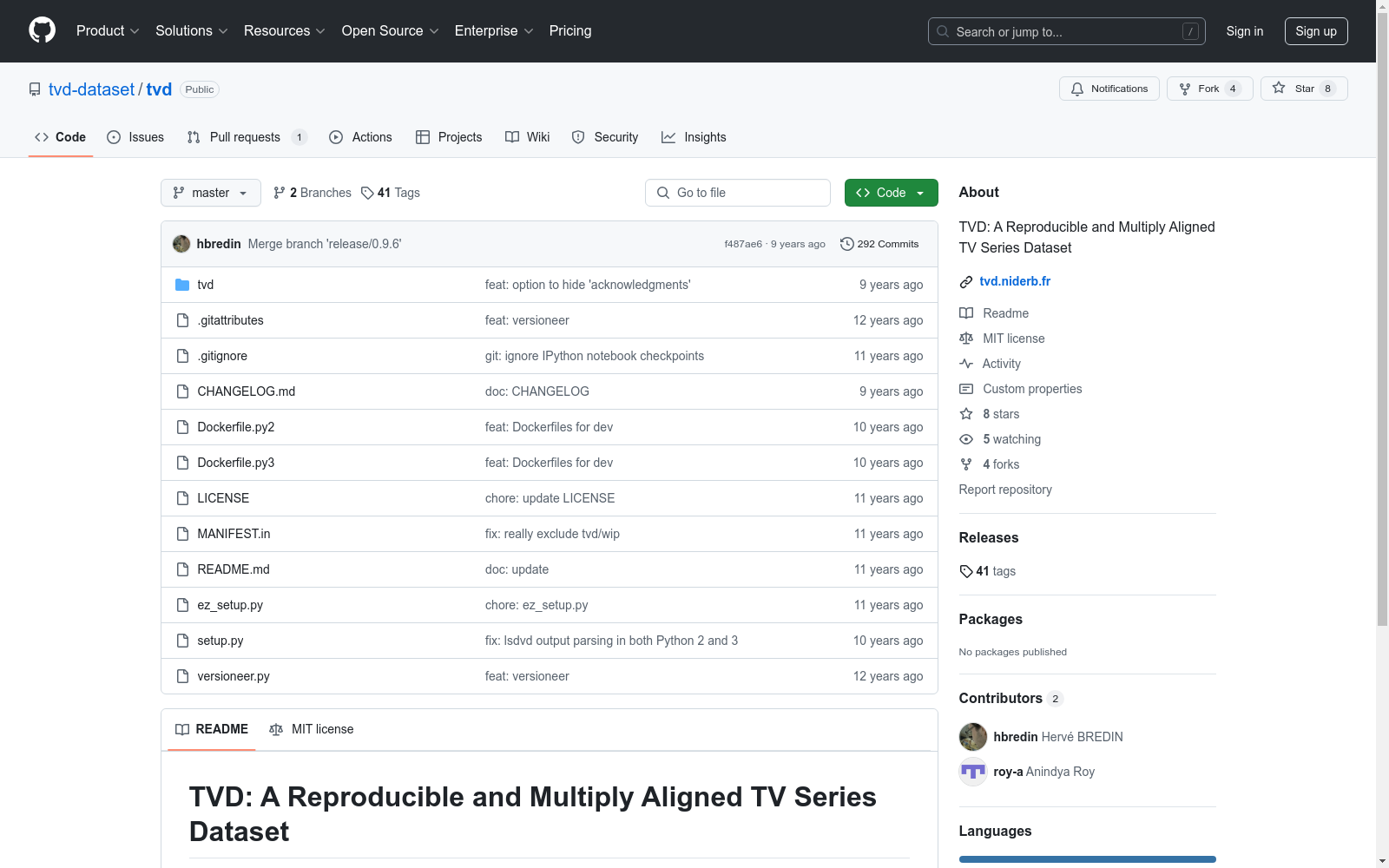
Task: Switch to the Wiki tab
Action: pyautogui.click(x=528, y=137)
